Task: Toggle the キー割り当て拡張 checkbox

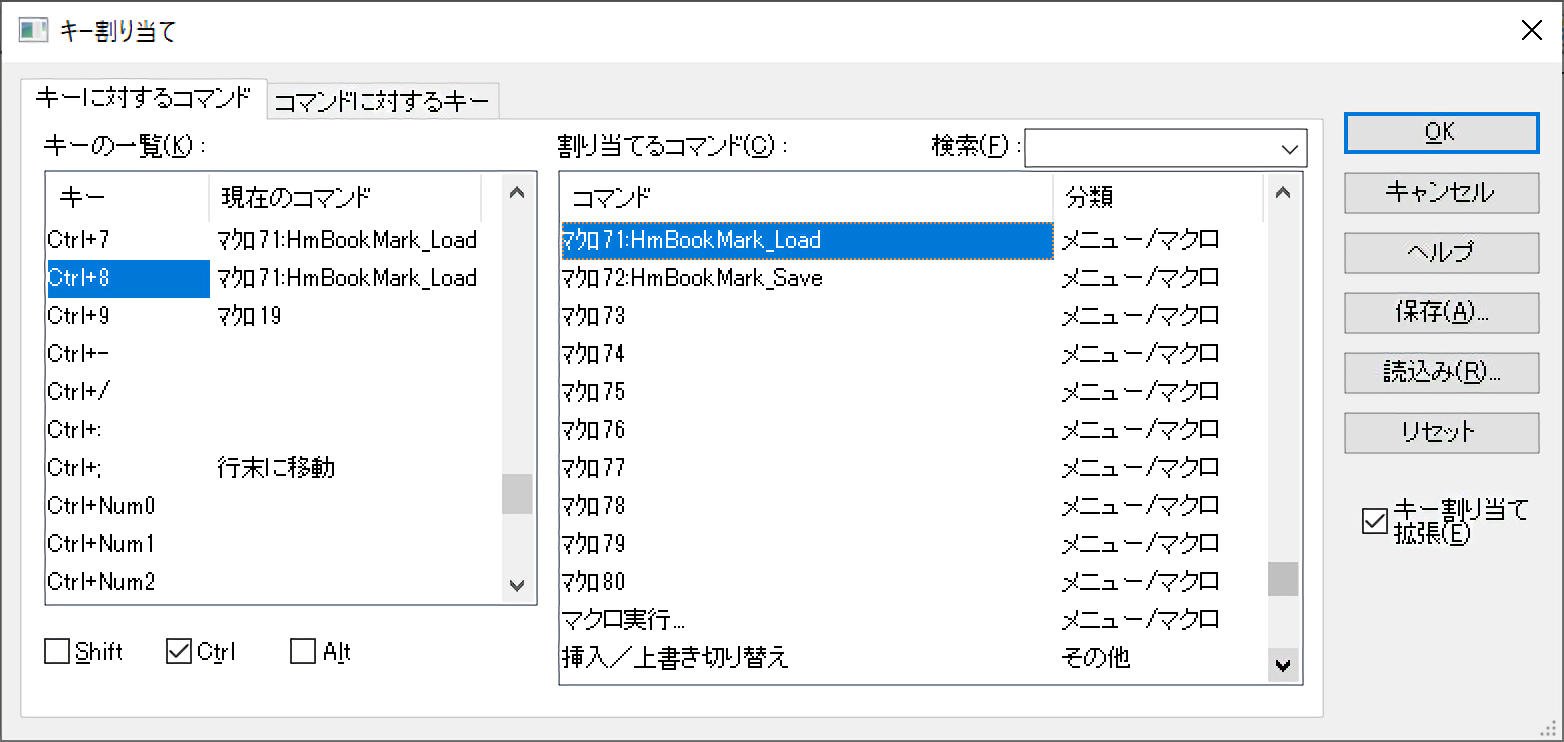Action: pyautogui.click(x=1375, y=521)
